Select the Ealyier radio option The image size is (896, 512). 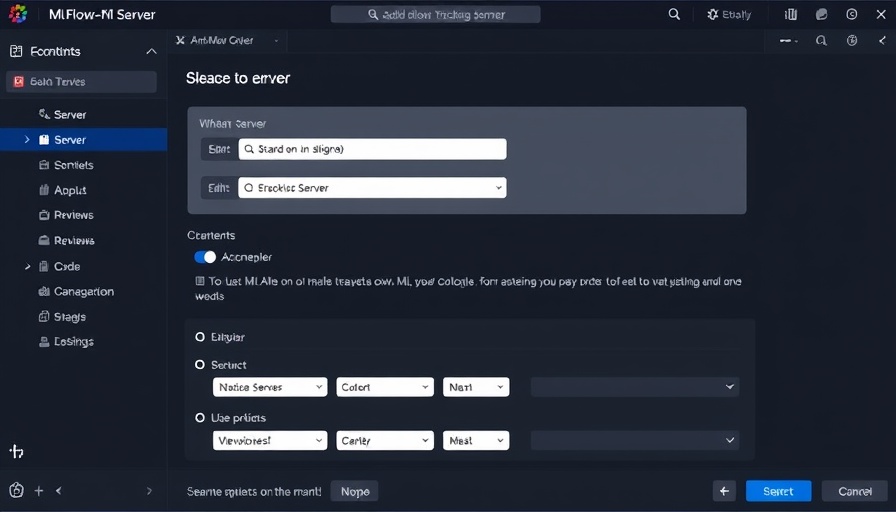[x=200, y=337]
